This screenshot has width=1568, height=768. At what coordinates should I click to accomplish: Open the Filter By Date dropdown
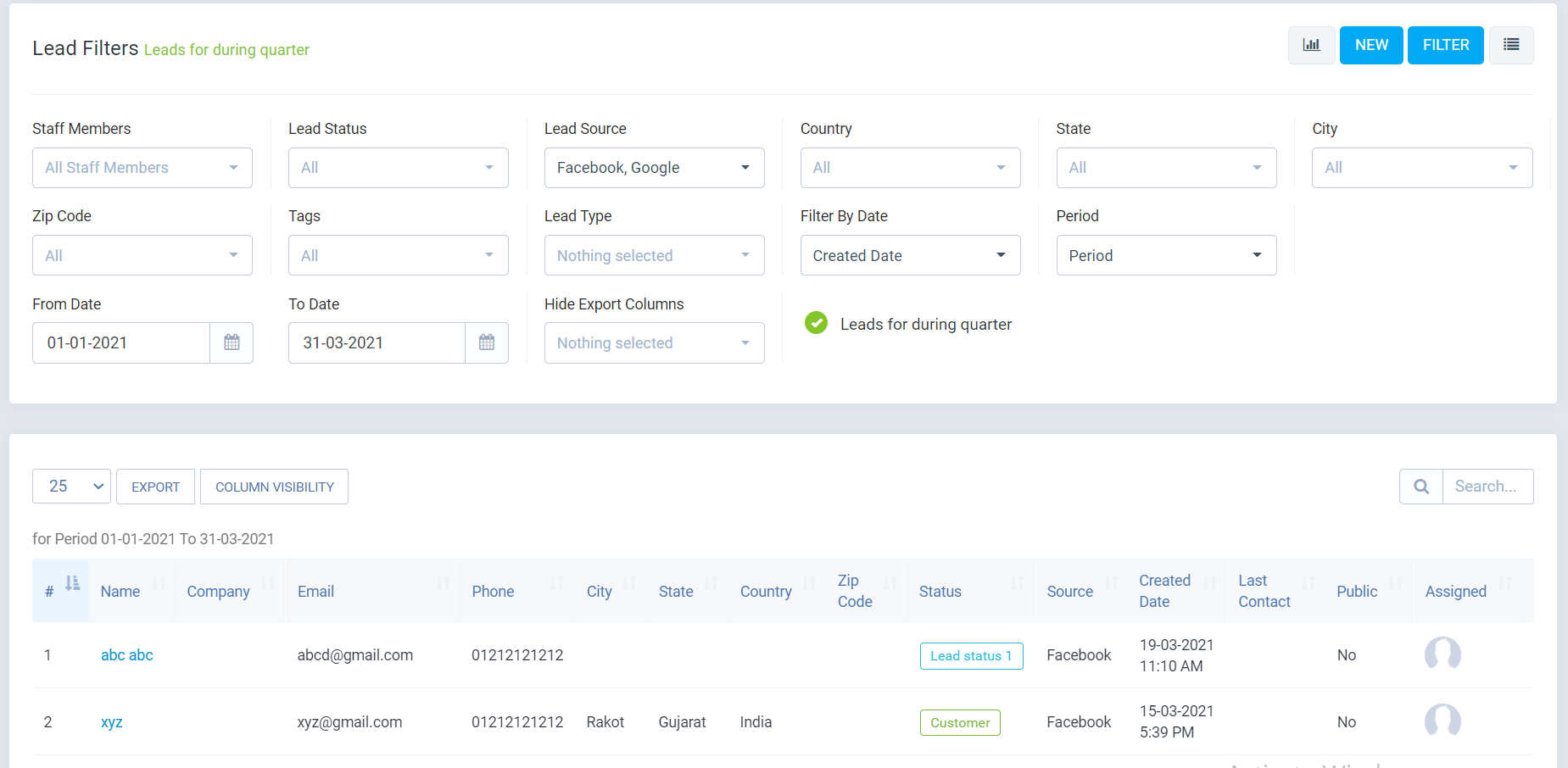tap(910, 255)
